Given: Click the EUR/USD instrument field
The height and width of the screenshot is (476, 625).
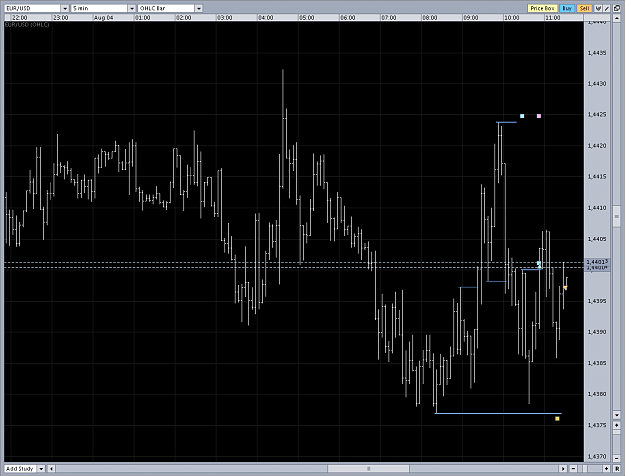Looking at the screenshot, I should (x=32, y=8).
